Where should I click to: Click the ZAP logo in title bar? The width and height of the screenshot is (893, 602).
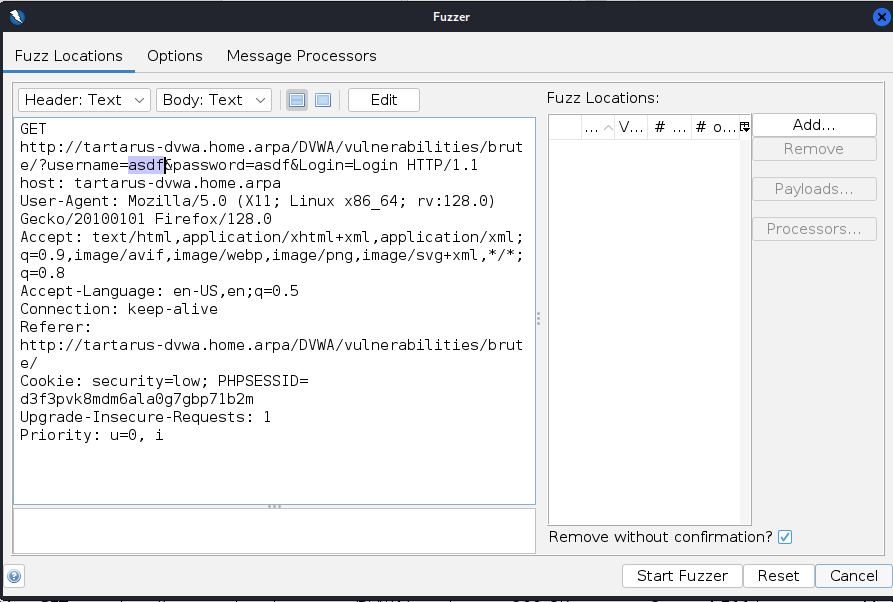point(15,16)
